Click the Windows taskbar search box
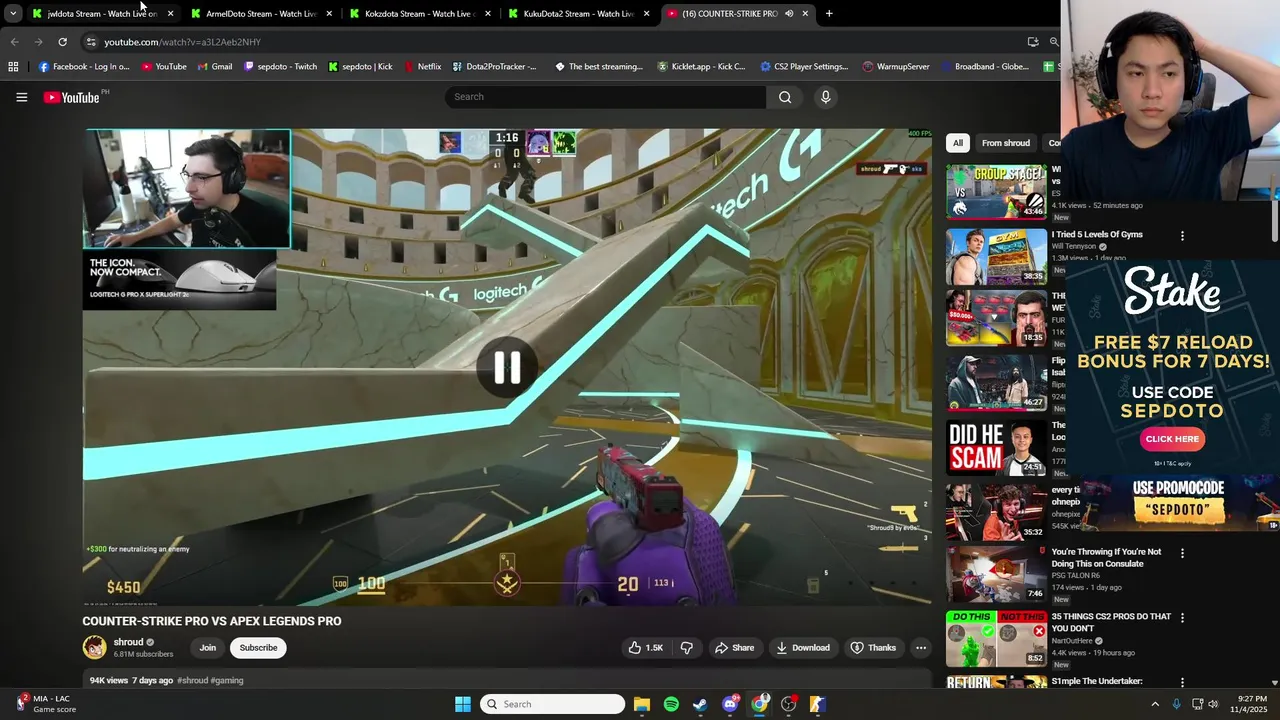The height and width of the screenshot is (720, 1280). 553,704
